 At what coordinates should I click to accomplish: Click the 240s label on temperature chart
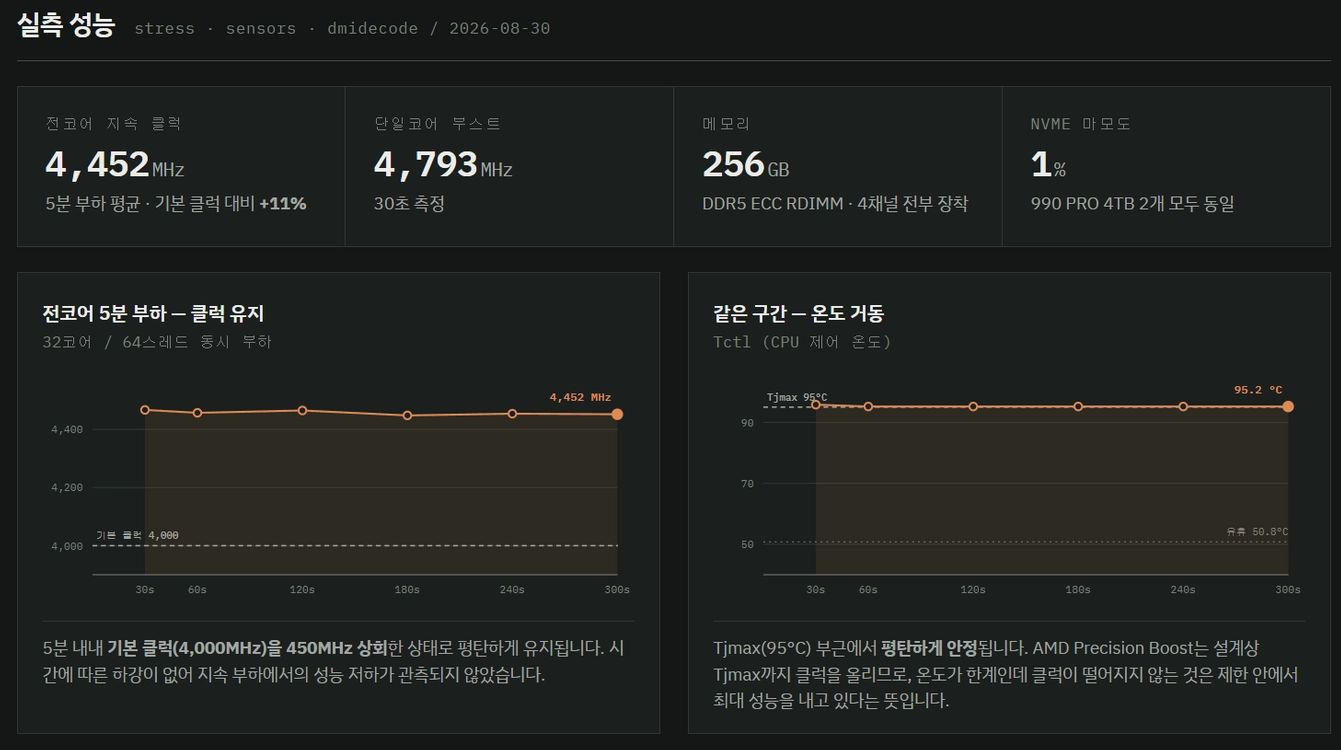(1183, 590)
